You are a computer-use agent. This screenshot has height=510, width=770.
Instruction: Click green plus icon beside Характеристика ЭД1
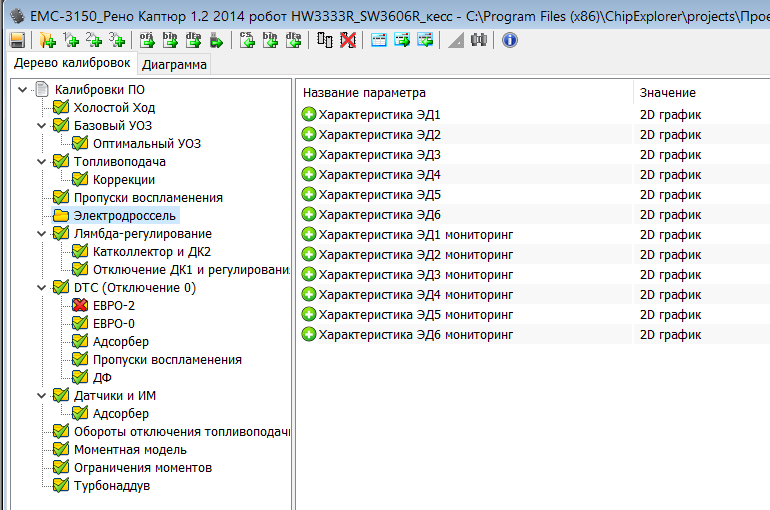point(309,115)
